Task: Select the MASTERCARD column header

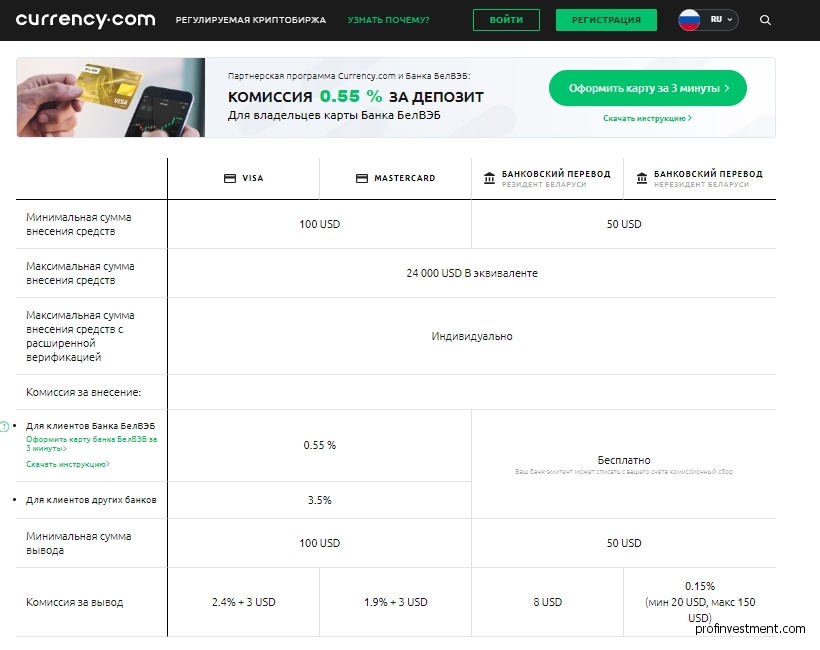Action: click(395, 178)
